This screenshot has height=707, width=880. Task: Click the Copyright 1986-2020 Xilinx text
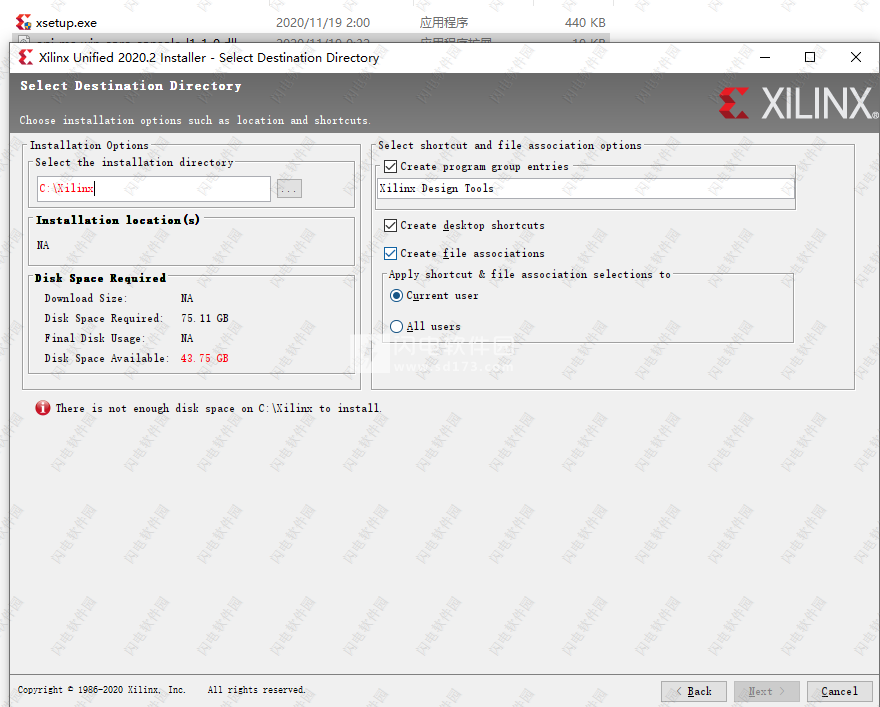[102, 690]
